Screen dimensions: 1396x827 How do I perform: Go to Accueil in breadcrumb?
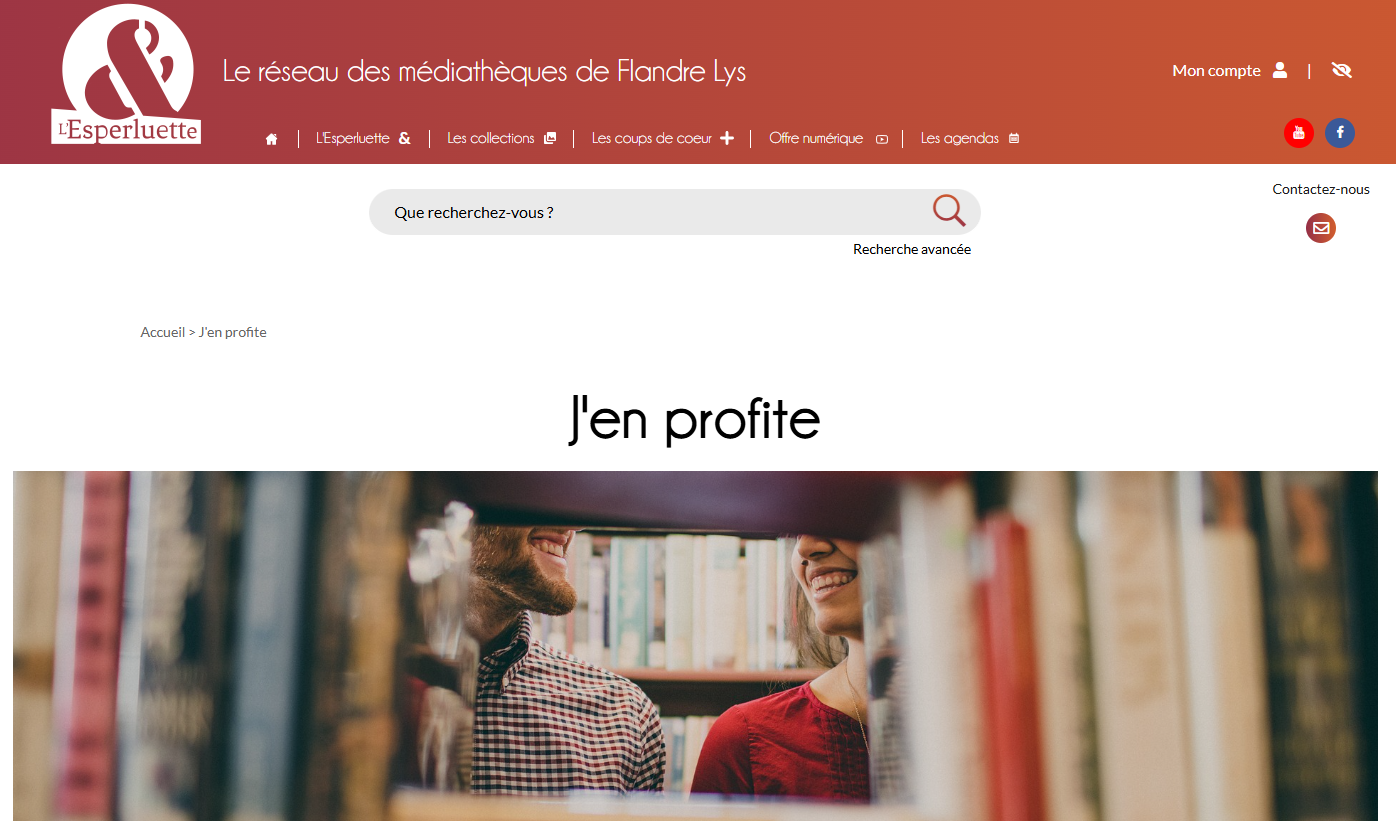(163, 332)
